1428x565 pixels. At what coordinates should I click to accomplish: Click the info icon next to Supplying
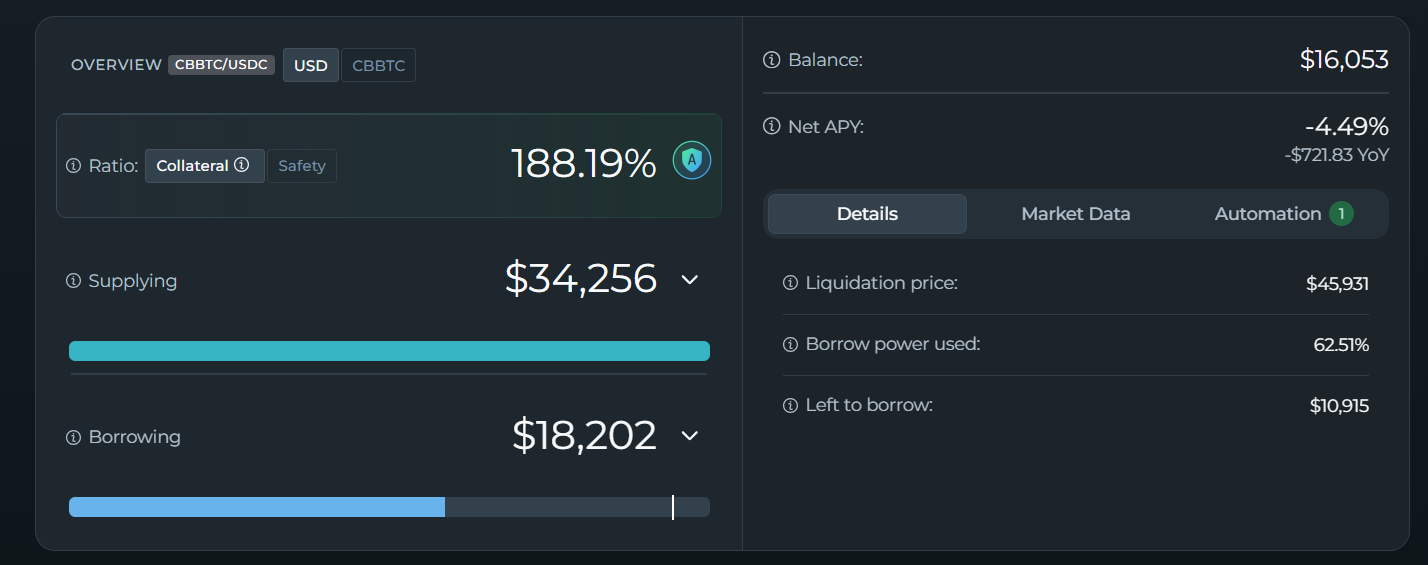pos(73,281)
